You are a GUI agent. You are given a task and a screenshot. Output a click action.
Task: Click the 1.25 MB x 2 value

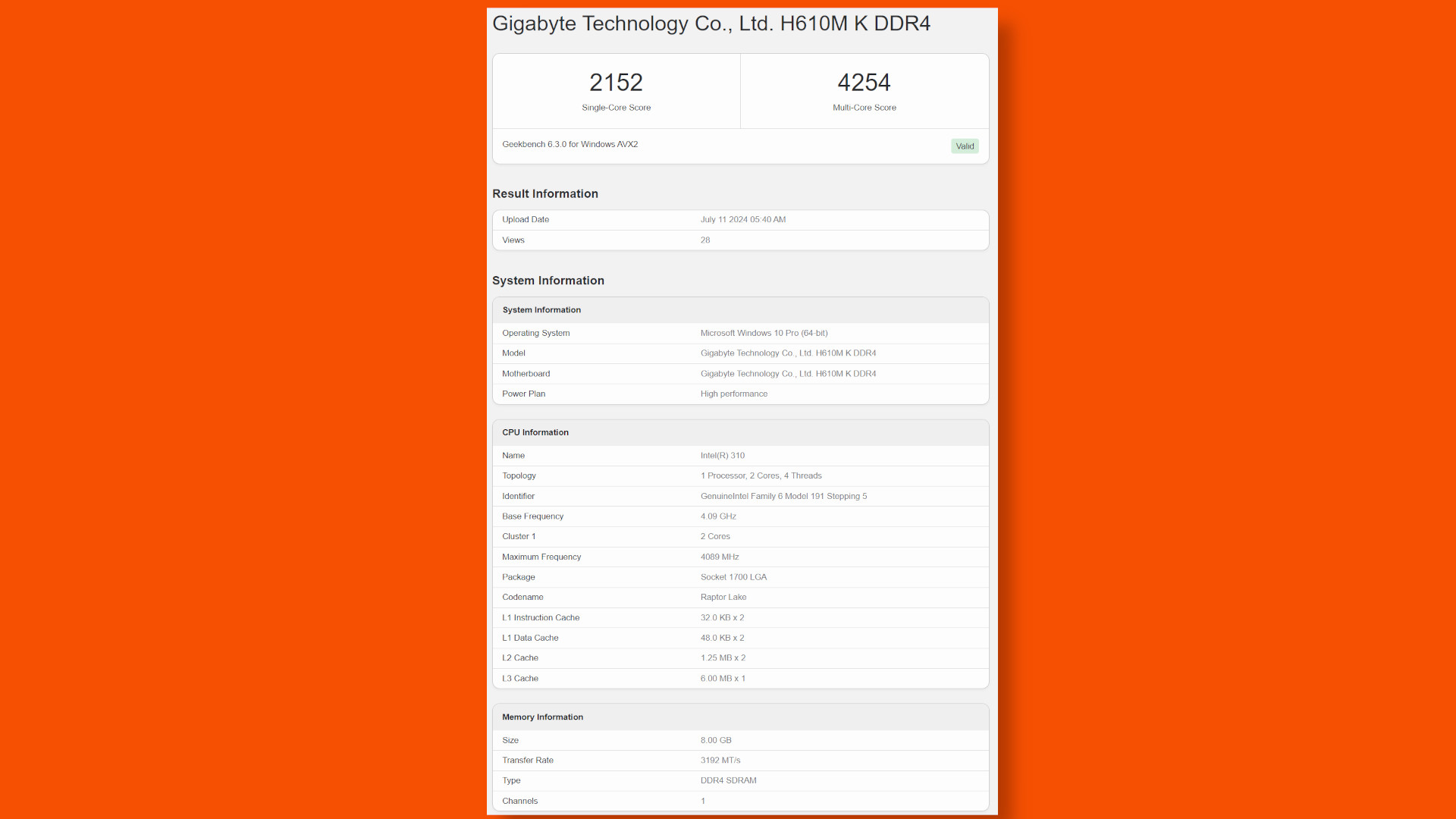[723, 658]
